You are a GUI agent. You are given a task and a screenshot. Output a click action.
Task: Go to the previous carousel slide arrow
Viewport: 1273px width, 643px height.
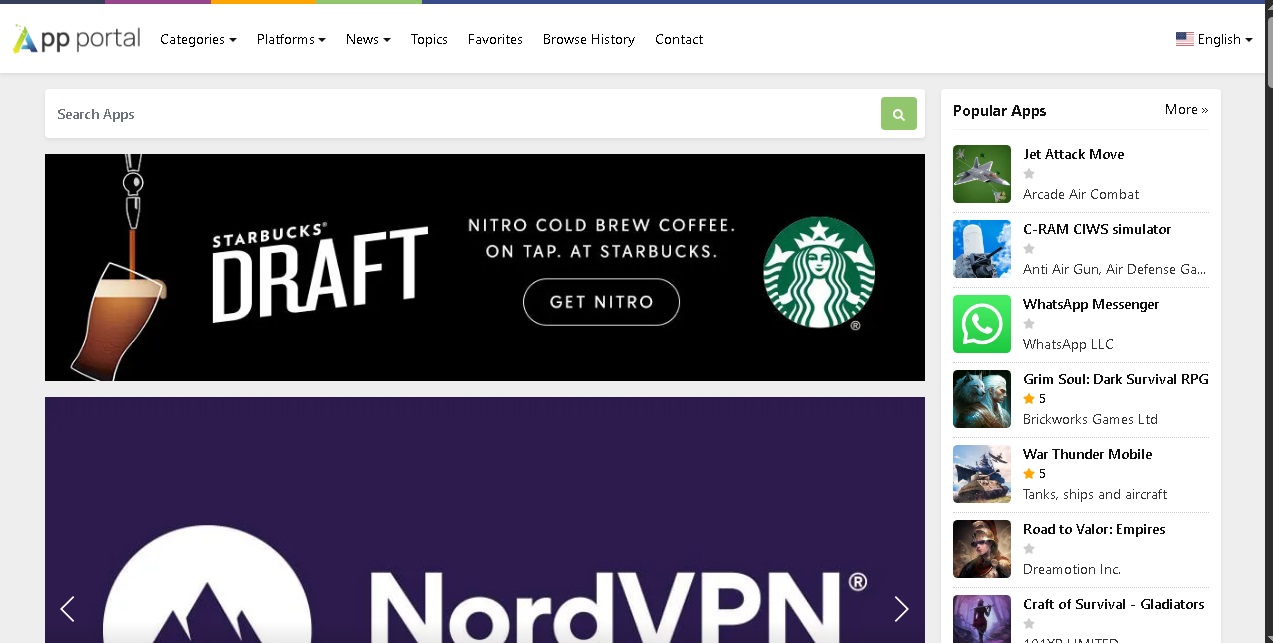tap(67, 608)
